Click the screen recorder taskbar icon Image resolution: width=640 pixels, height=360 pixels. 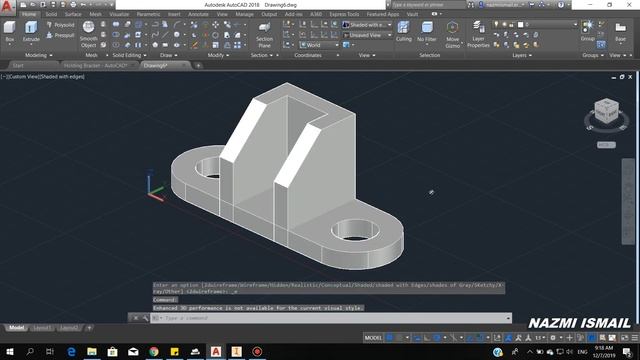pos(257,351)
